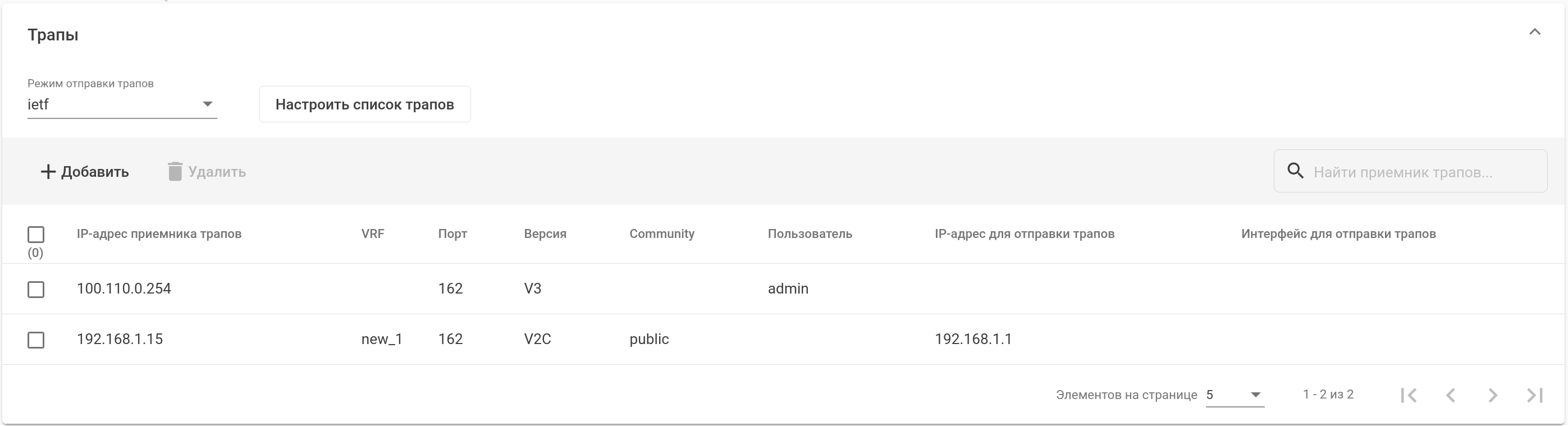The image size is (1568, 426).
Task: Go to first page of traps table
Action: (x=1409, y=396)
